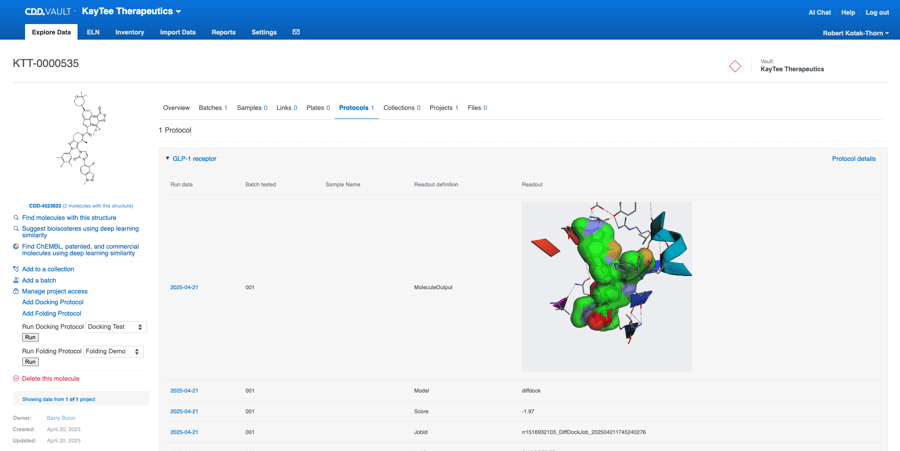The image size is (900, 451).
Task: Open the Reports tab
Action: (223, 32)
